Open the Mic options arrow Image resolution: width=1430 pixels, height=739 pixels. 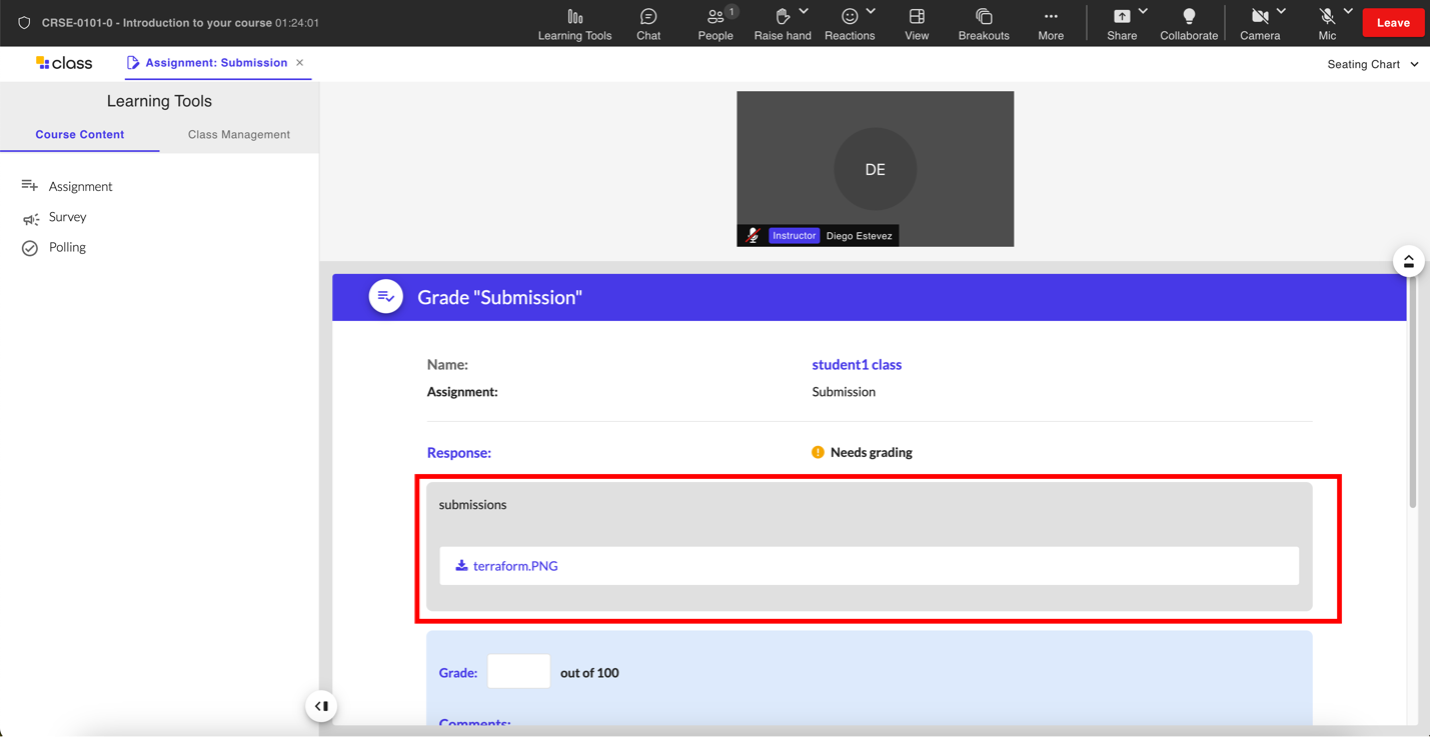[x=1348, y=12]
